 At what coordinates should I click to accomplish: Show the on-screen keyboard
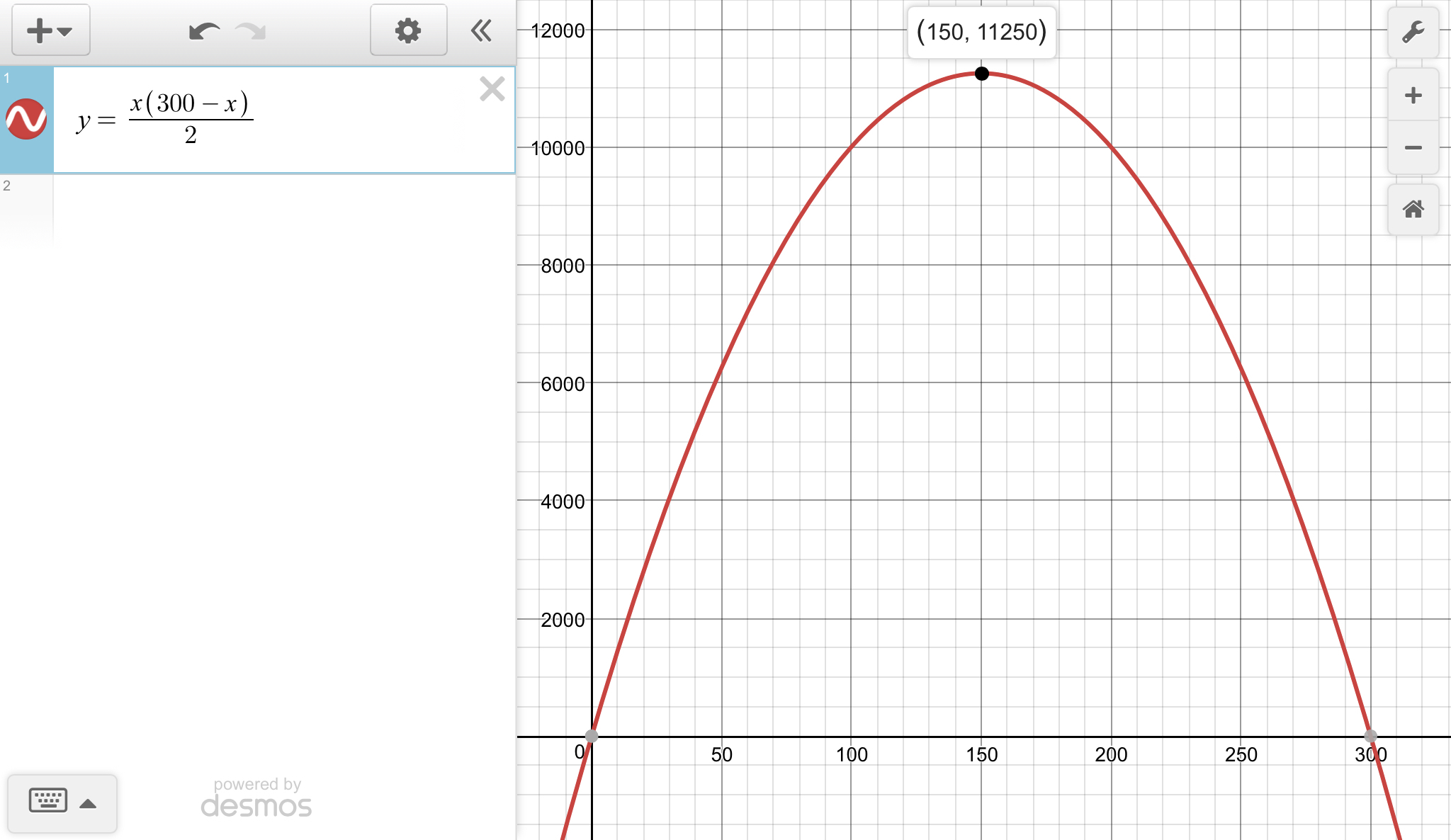48,801
